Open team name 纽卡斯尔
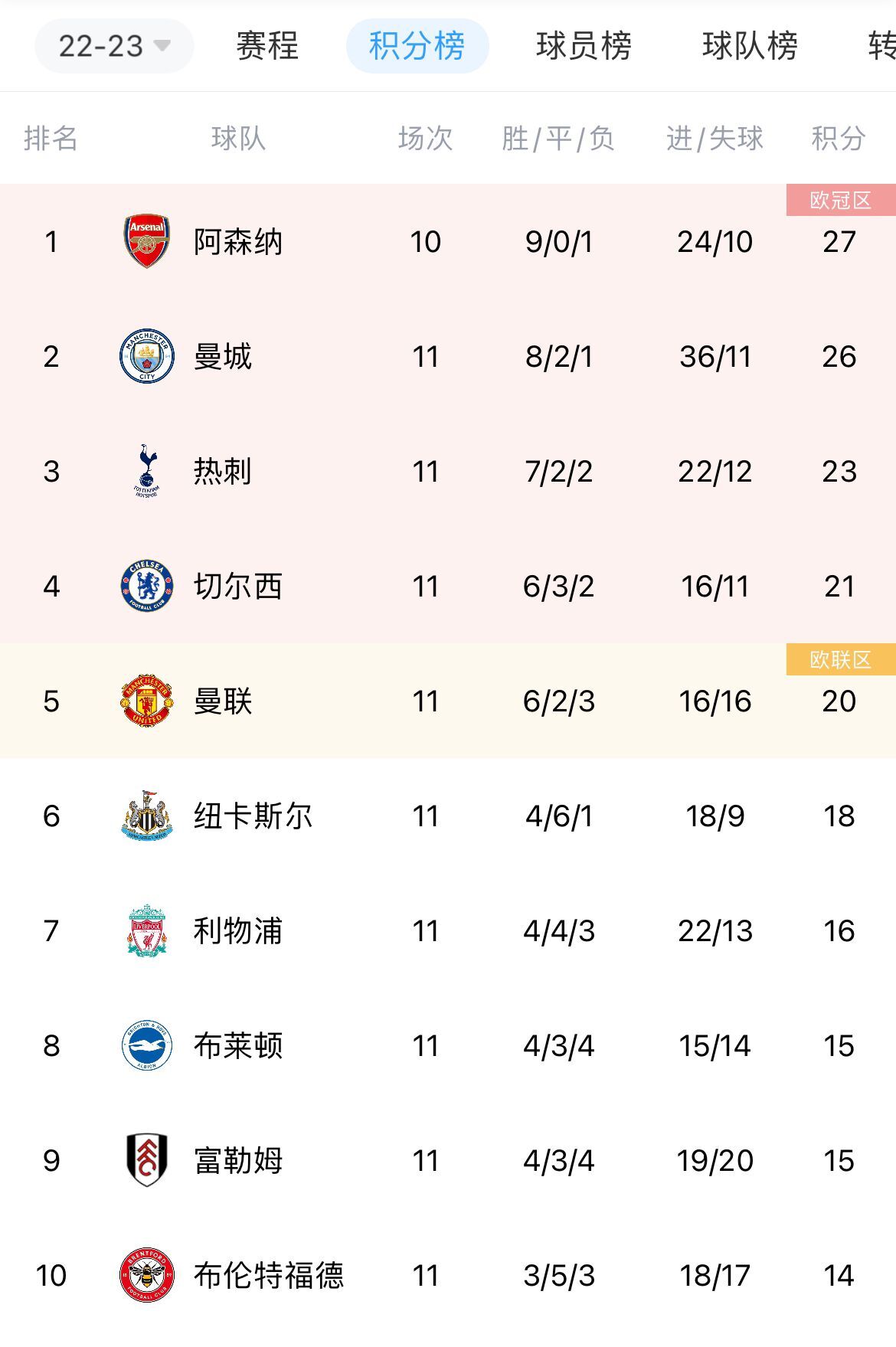Image resolution: width=896 pixels, height=1347 pixels. tap(253, 816)
